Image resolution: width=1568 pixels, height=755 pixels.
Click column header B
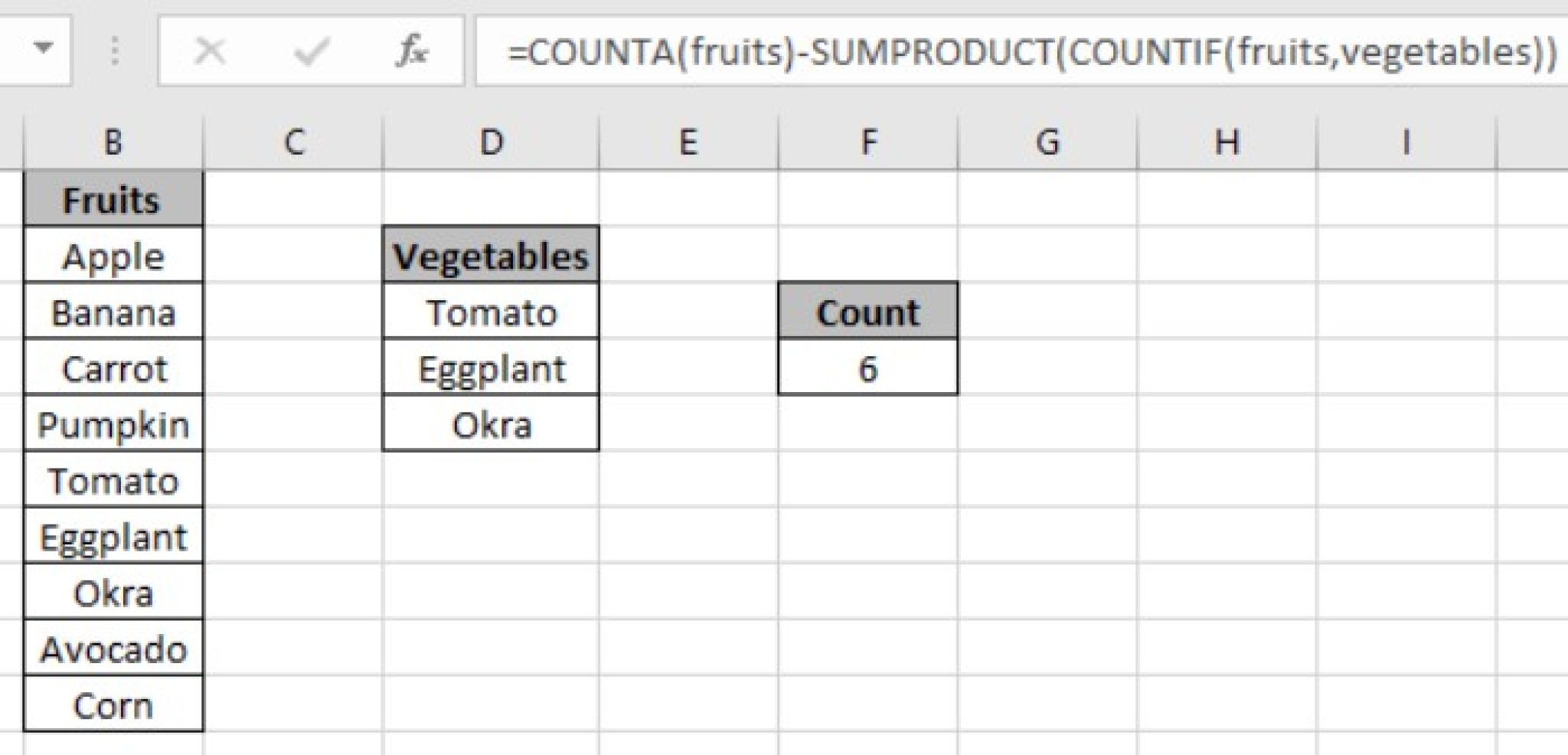click(x=113, y=141)
